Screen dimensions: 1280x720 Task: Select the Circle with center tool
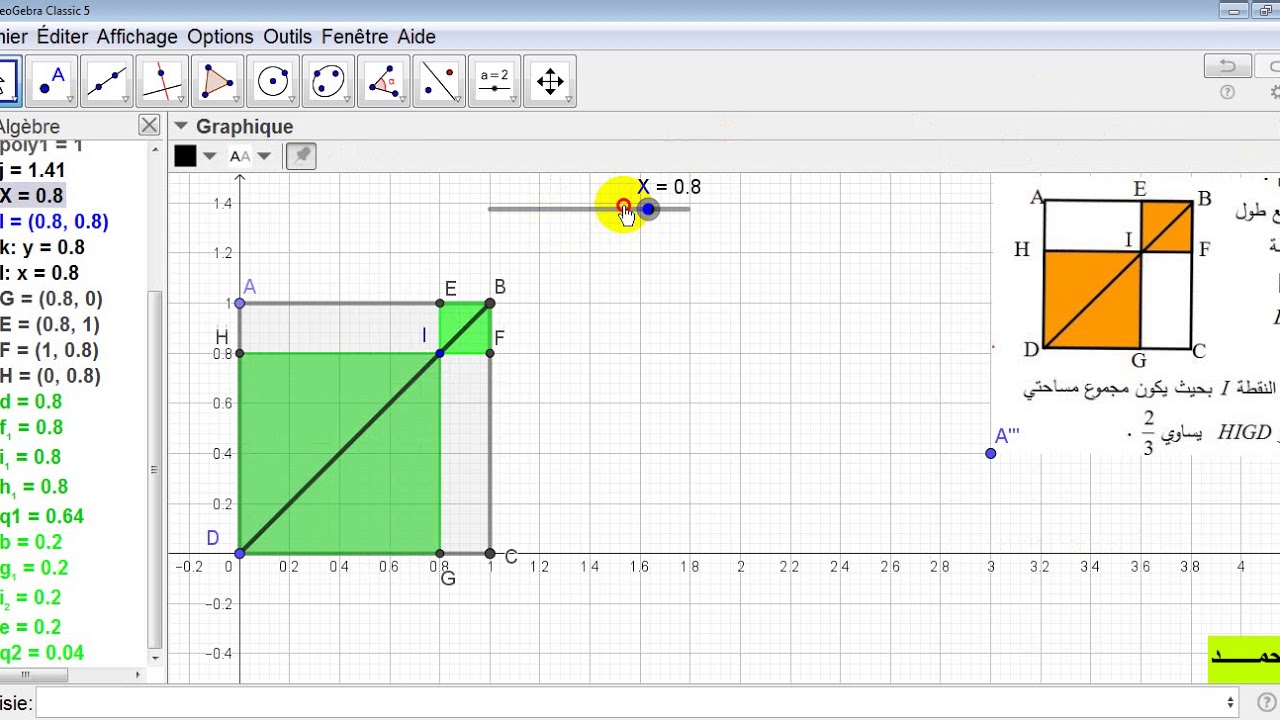coord(273,82)
